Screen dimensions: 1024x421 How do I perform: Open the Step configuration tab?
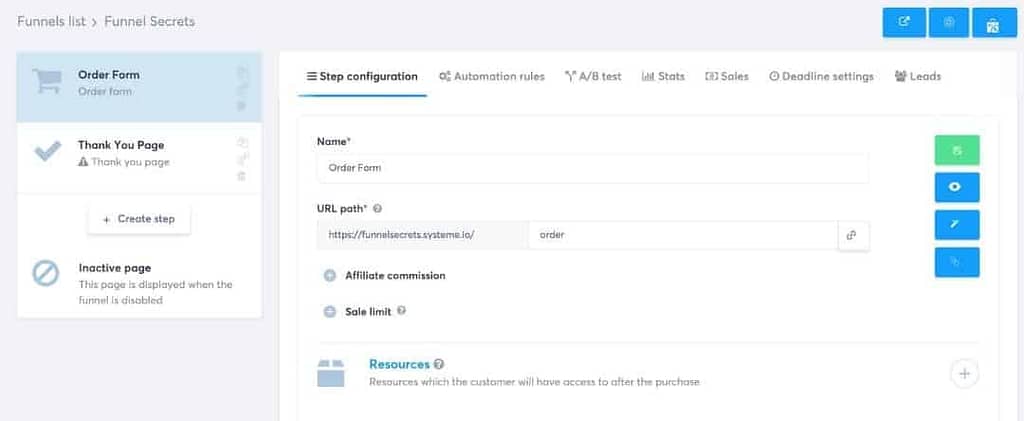coord(362,76)
